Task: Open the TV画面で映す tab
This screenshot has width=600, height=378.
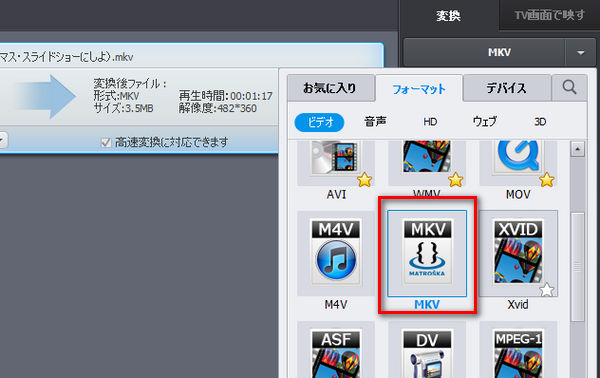Action: pyautogui.click(x=549, y=15)
